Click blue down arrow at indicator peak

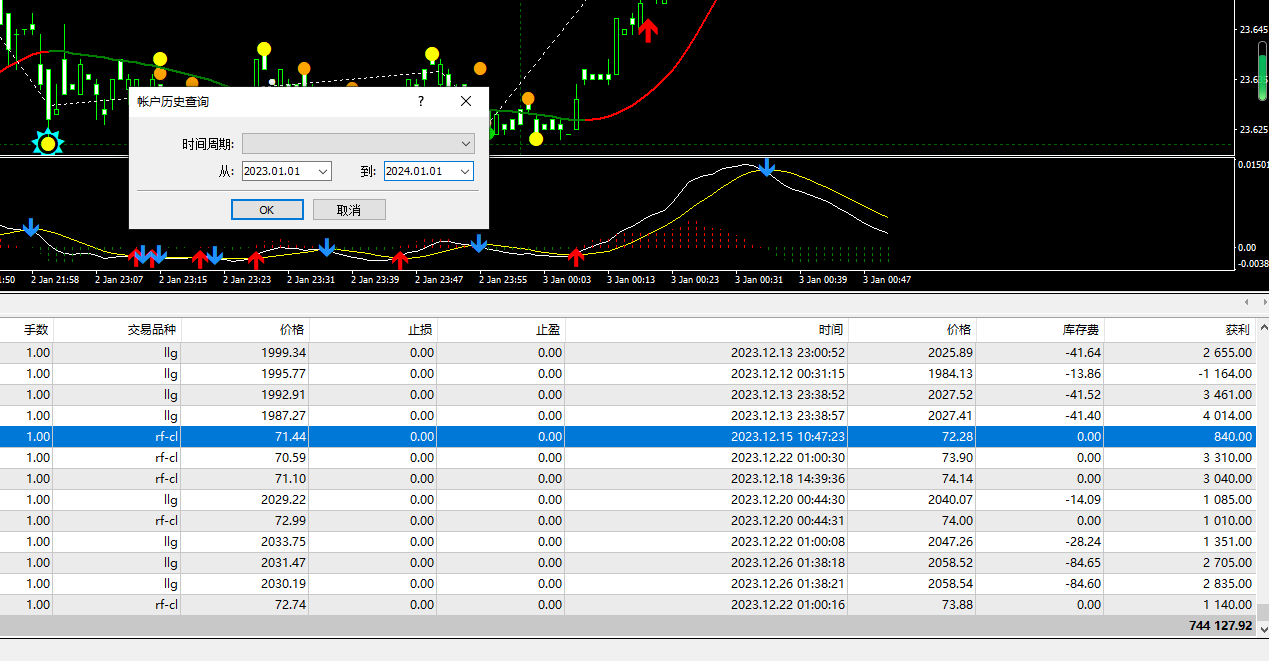(x=767, y=167)
